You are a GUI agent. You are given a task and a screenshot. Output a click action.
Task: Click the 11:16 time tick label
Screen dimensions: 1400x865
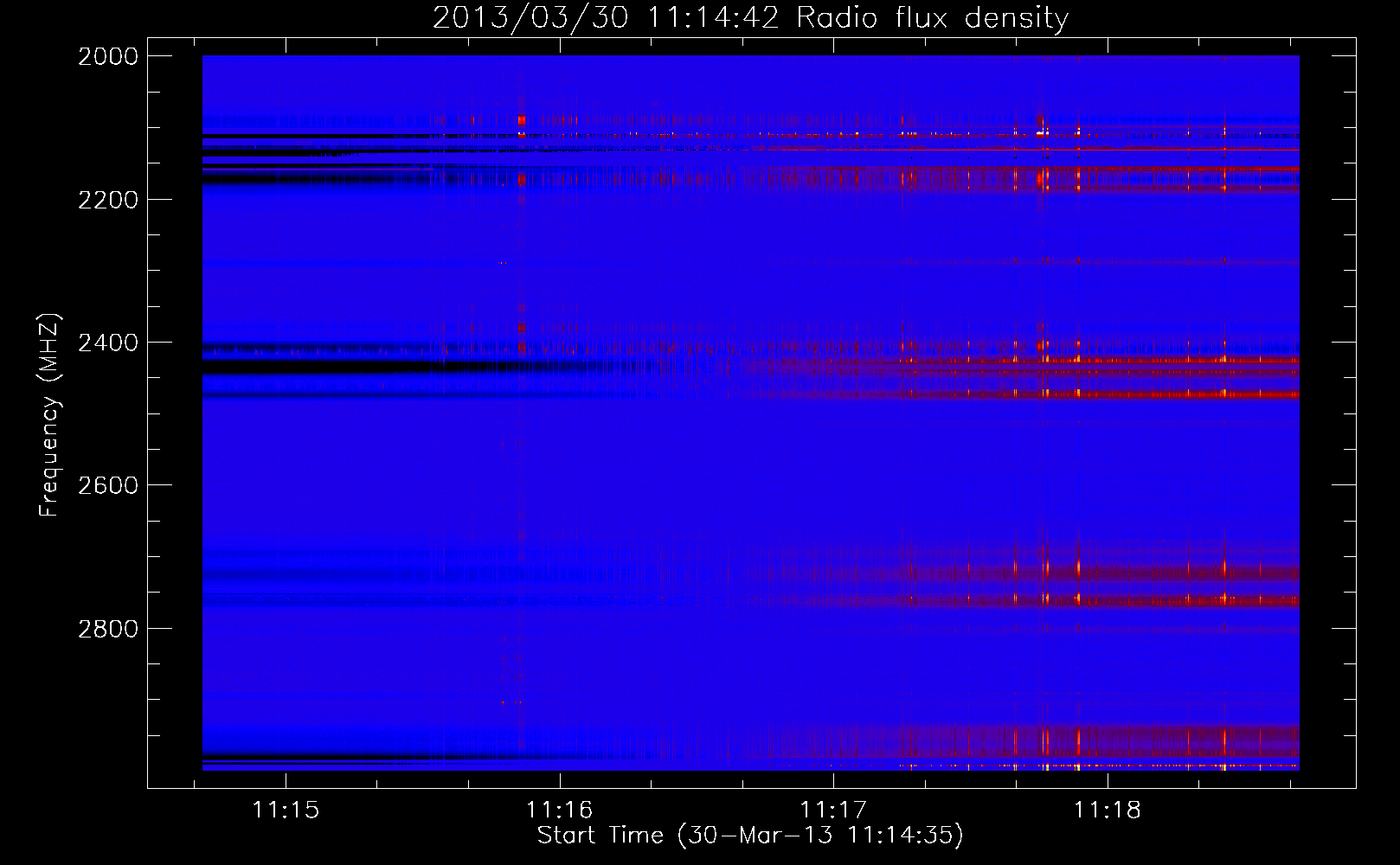pos(560,810)
